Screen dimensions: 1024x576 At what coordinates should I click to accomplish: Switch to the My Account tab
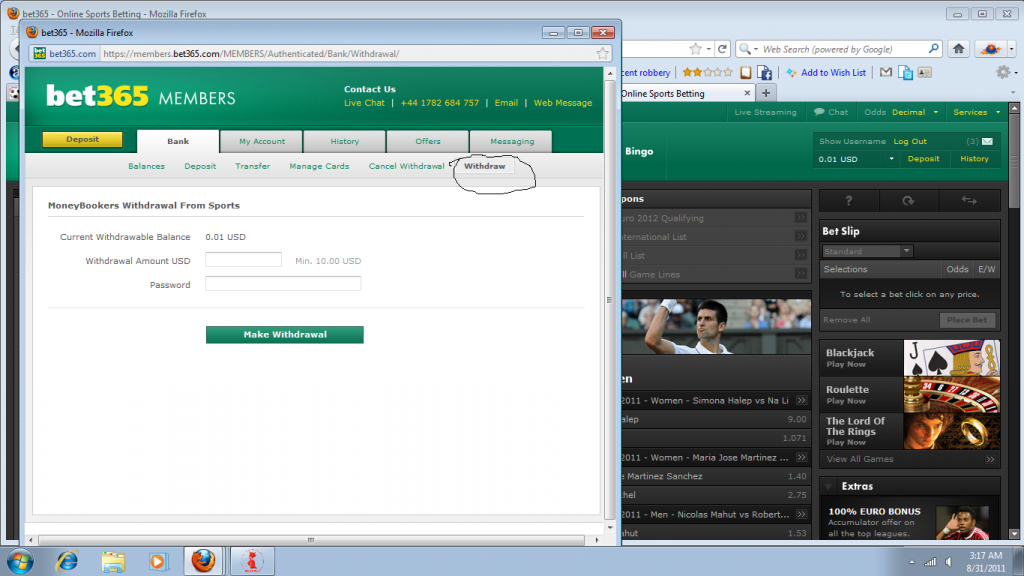(262, 141)
